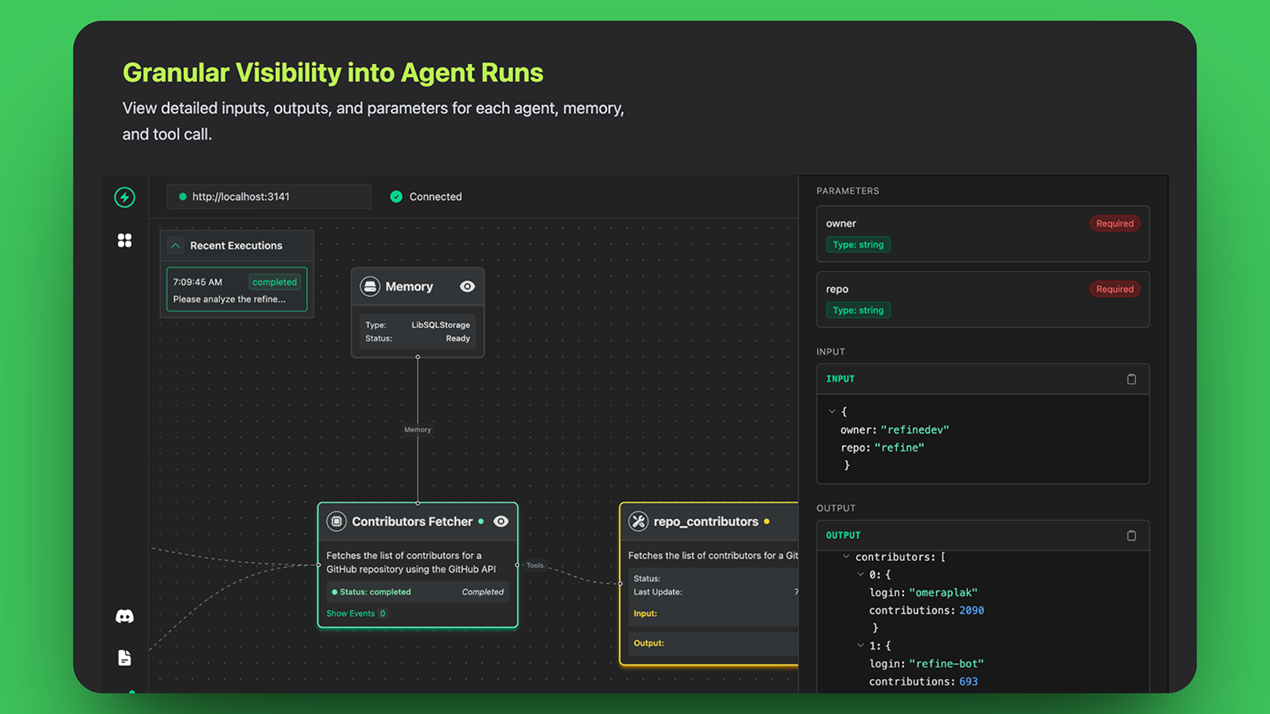Collapse the Recent Executions panel
This screenshot has width=1270, height=714.
pos(176,246)
